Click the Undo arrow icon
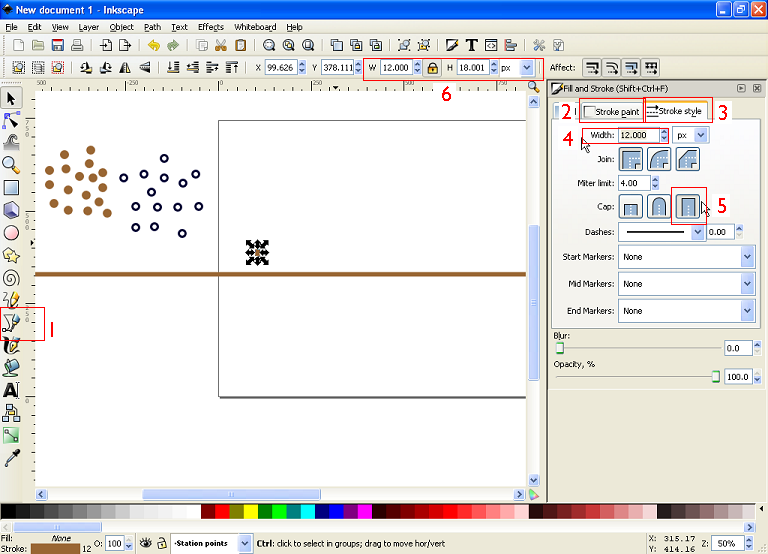Viewport: 768px width, 554px height. 154,46
